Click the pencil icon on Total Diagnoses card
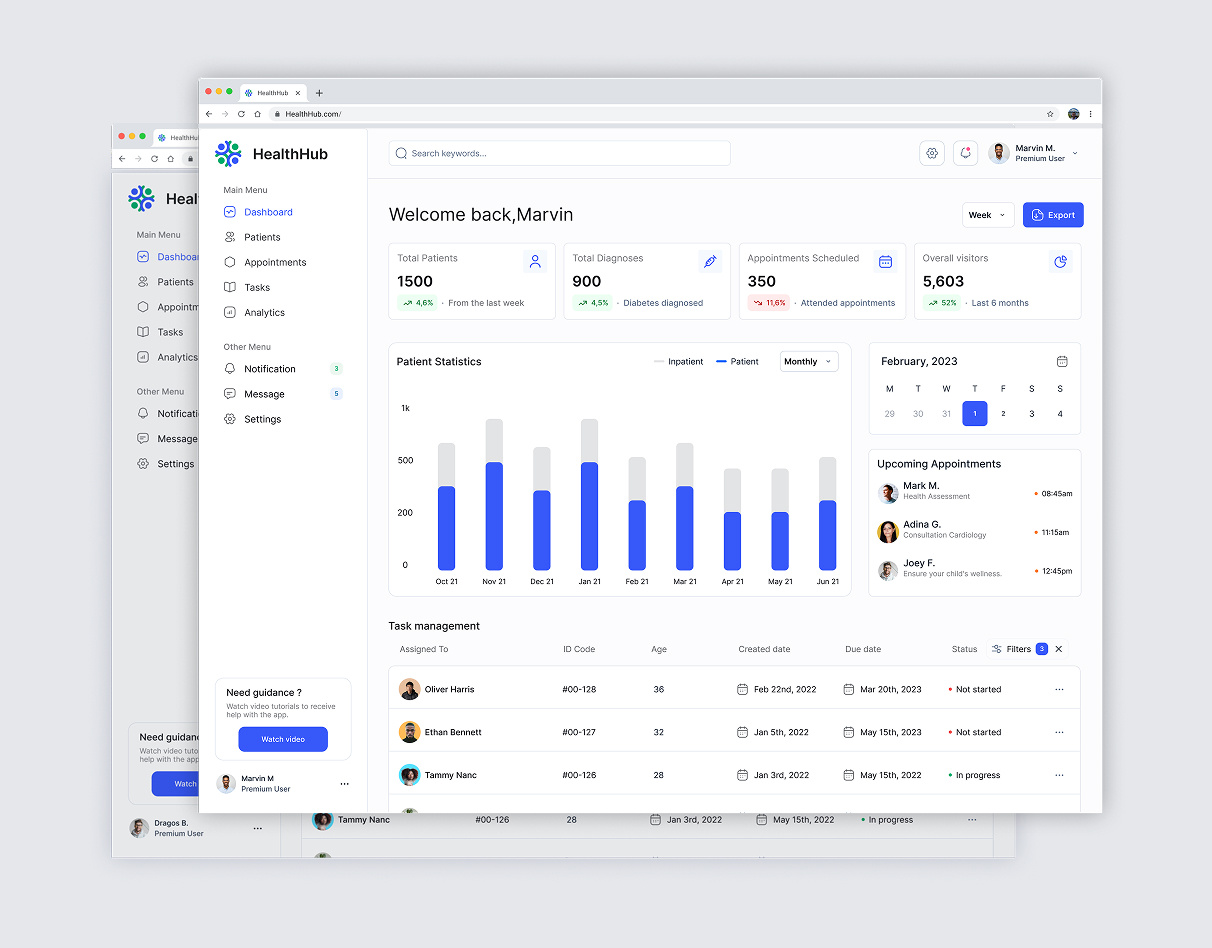 710,261
